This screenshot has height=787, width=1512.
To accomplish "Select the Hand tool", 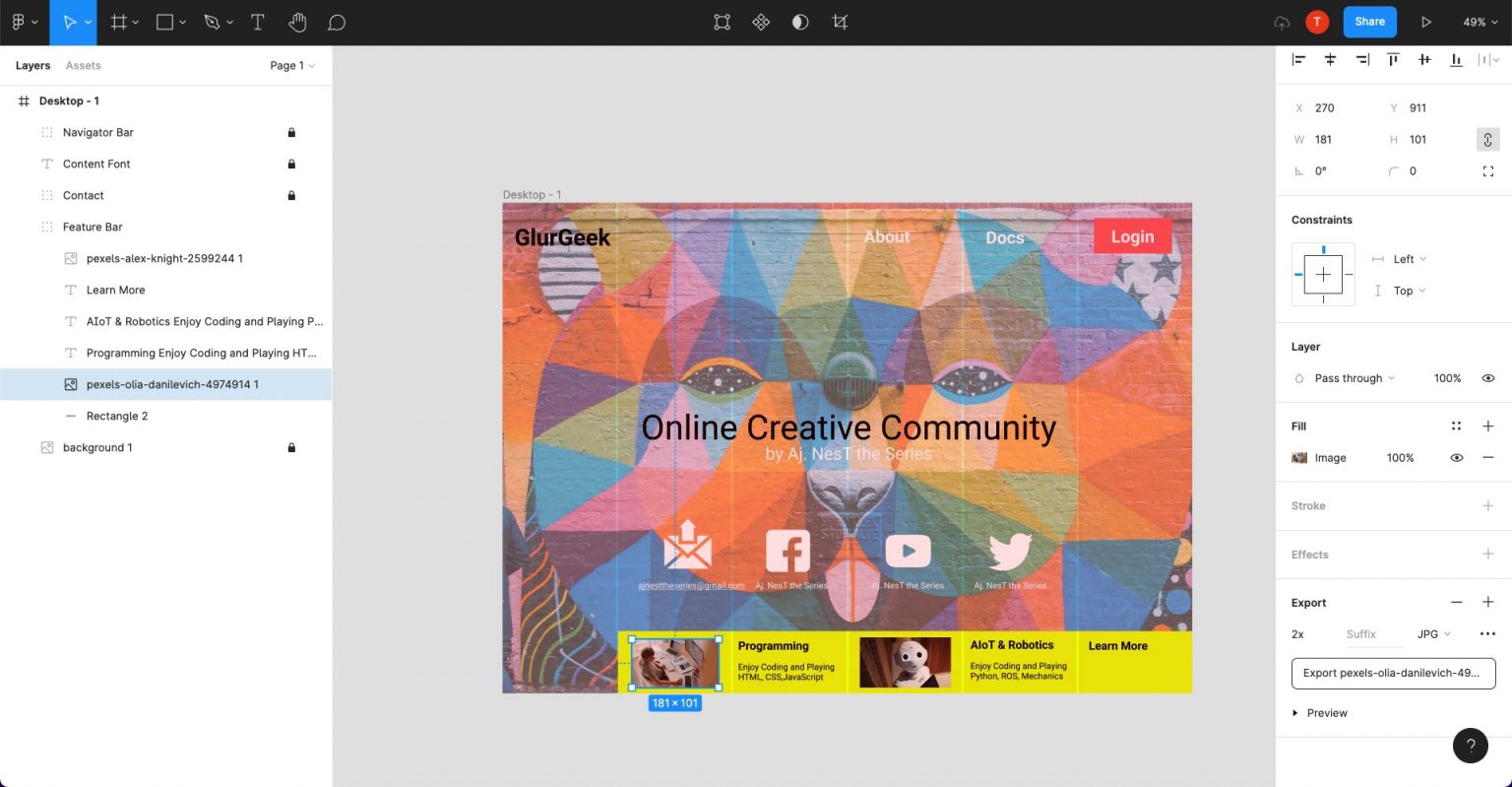I will (297, 22).
